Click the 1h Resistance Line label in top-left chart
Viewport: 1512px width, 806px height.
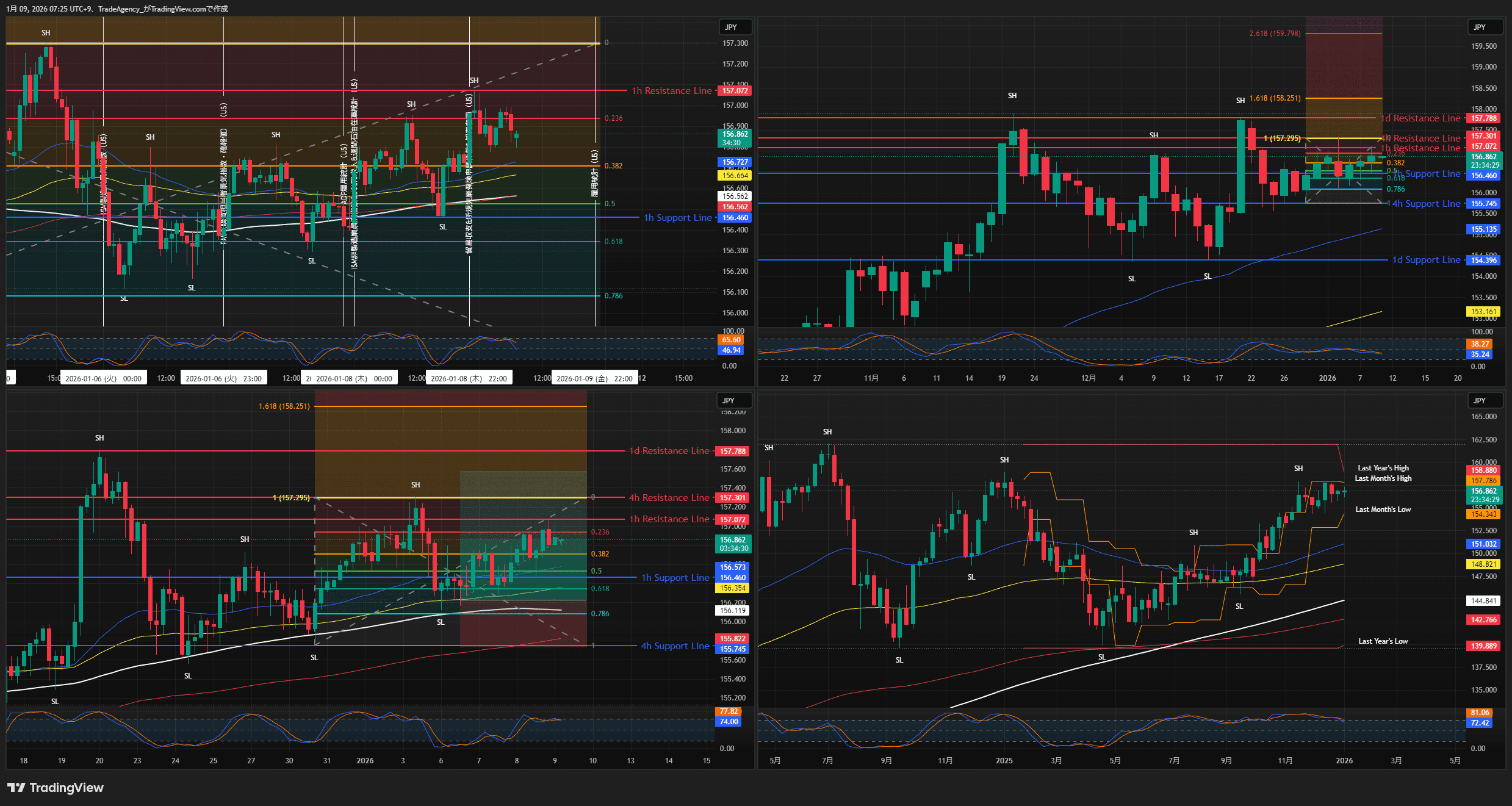(671, 91)
